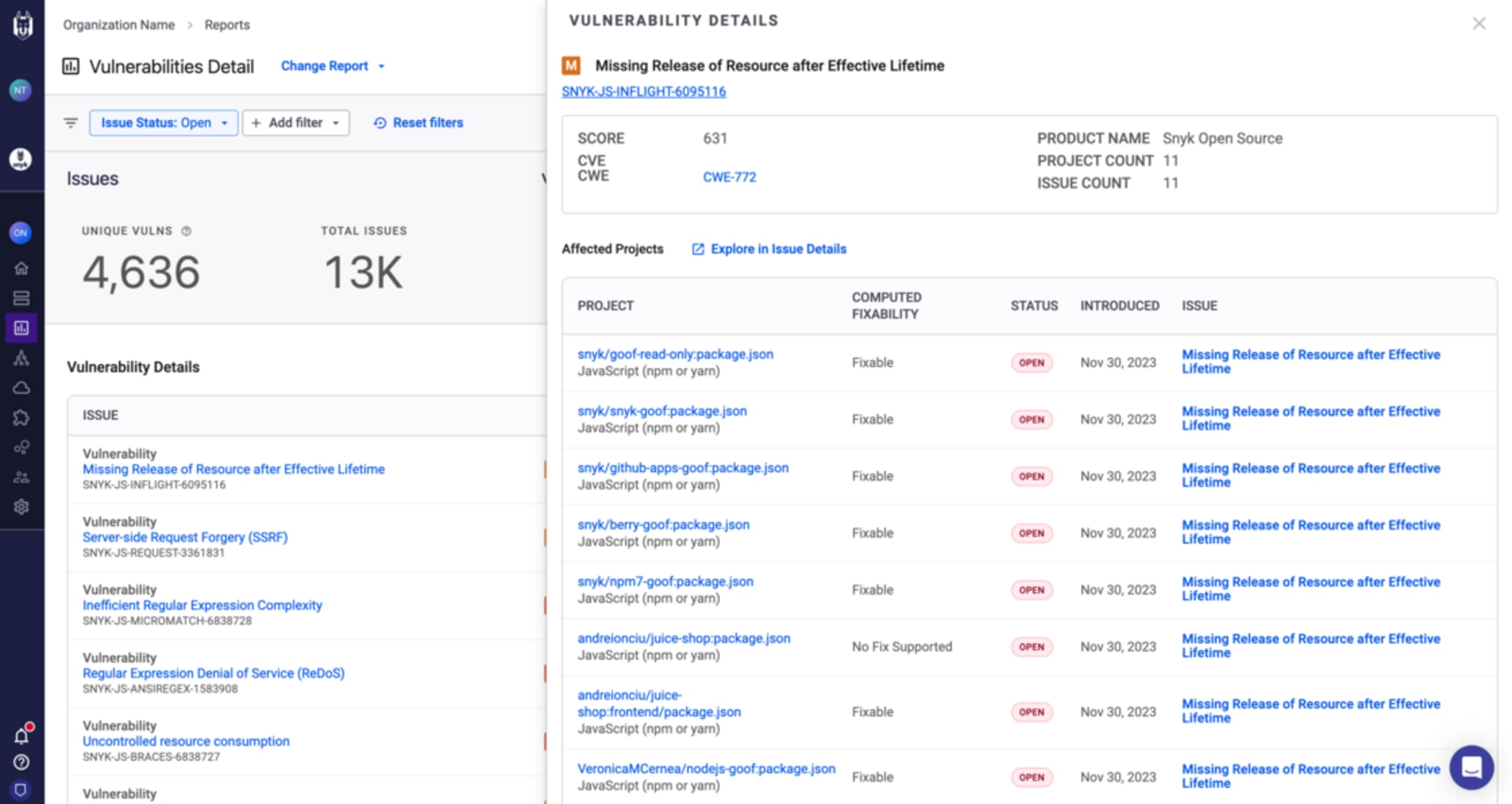Click the 4,636 unique vulns value
The width and height of the screenshot is (1512, 804).
click(141, 272)
